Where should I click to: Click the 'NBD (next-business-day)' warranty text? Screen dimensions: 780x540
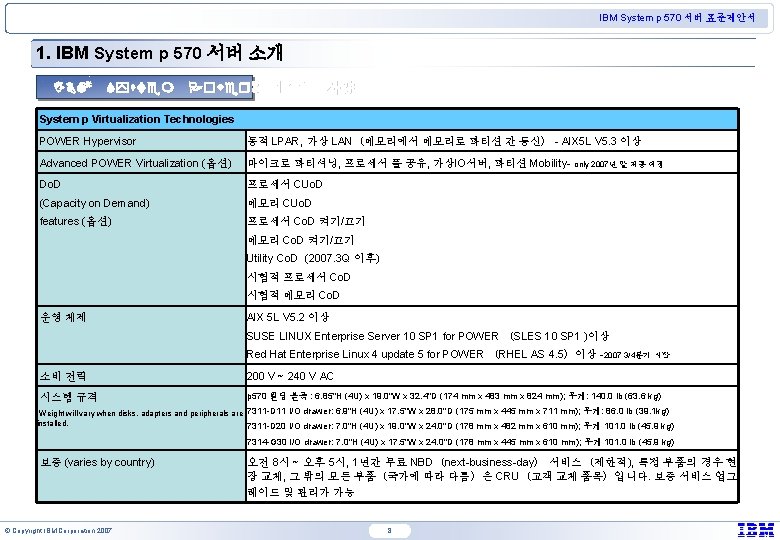474,462
